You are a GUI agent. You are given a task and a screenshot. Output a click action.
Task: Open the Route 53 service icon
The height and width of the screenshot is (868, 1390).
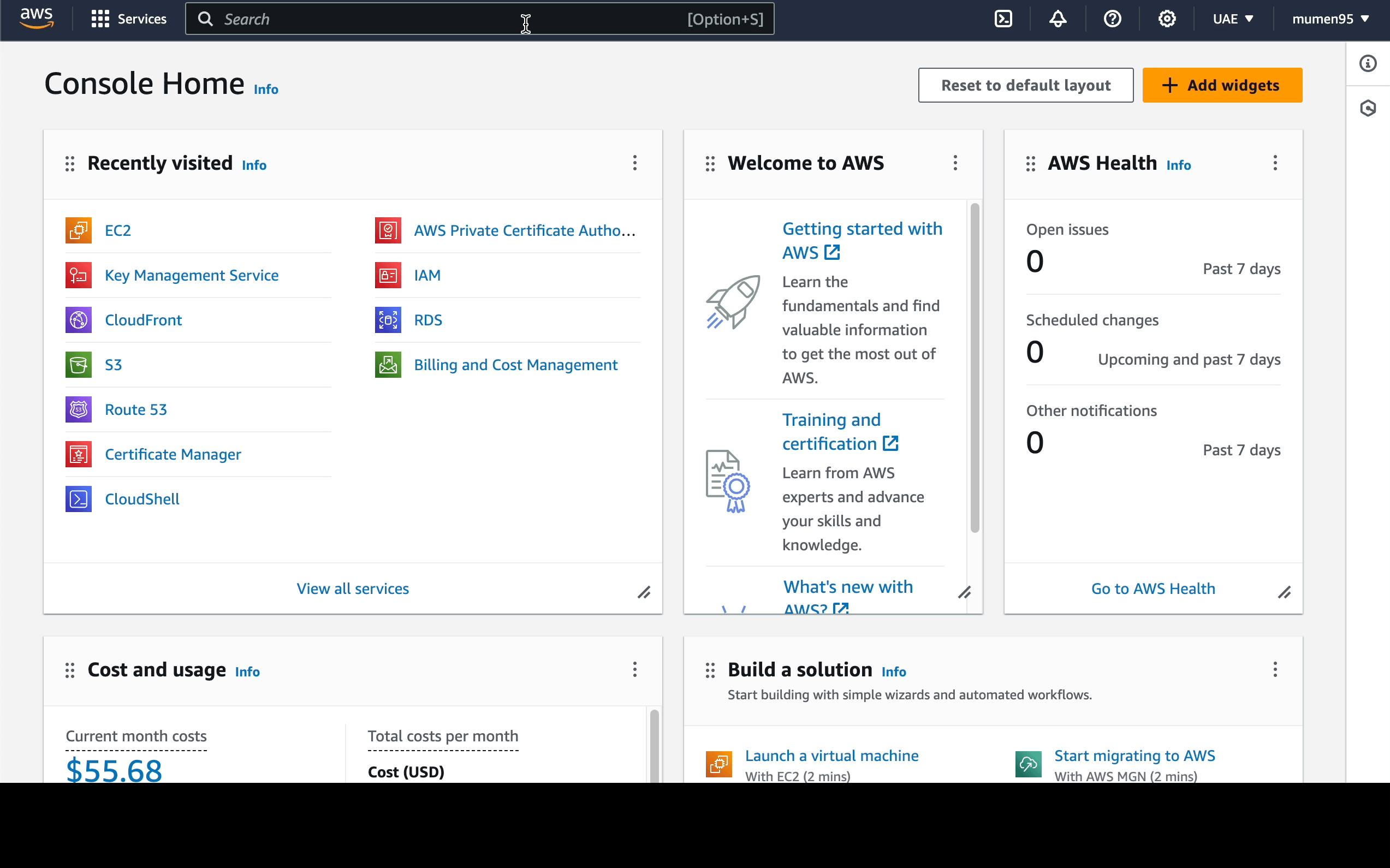[x=78, y=409]
